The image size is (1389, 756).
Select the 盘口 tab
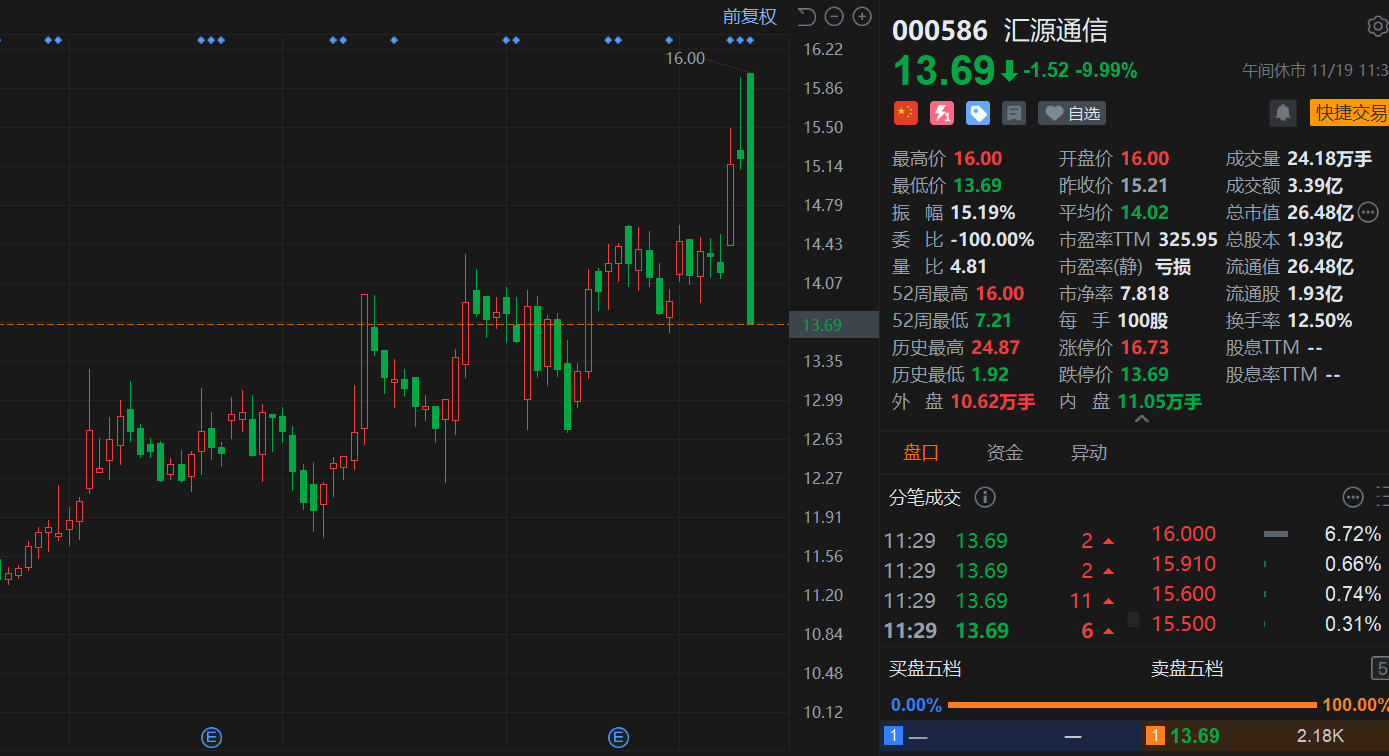click(921, 453)
